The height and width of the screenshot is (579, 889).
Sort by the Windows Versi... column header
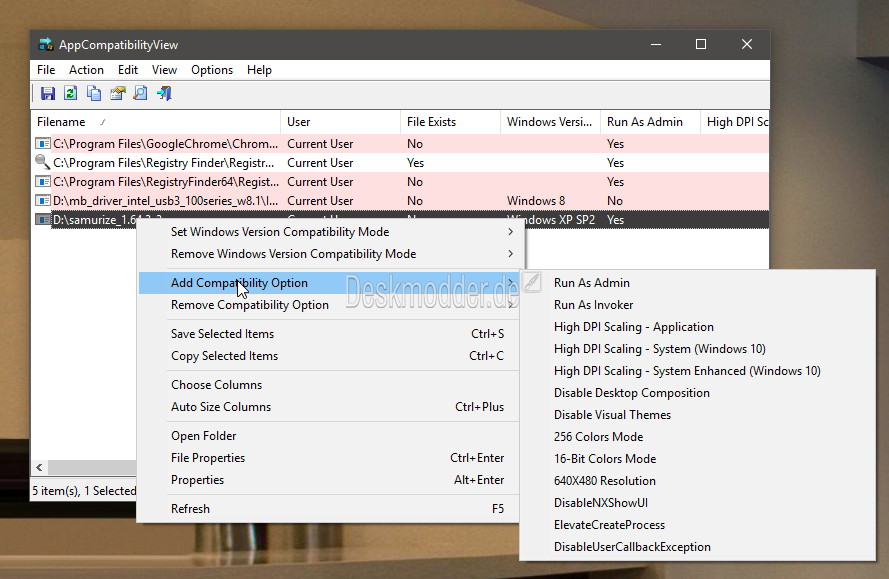[x=550, y=122]
